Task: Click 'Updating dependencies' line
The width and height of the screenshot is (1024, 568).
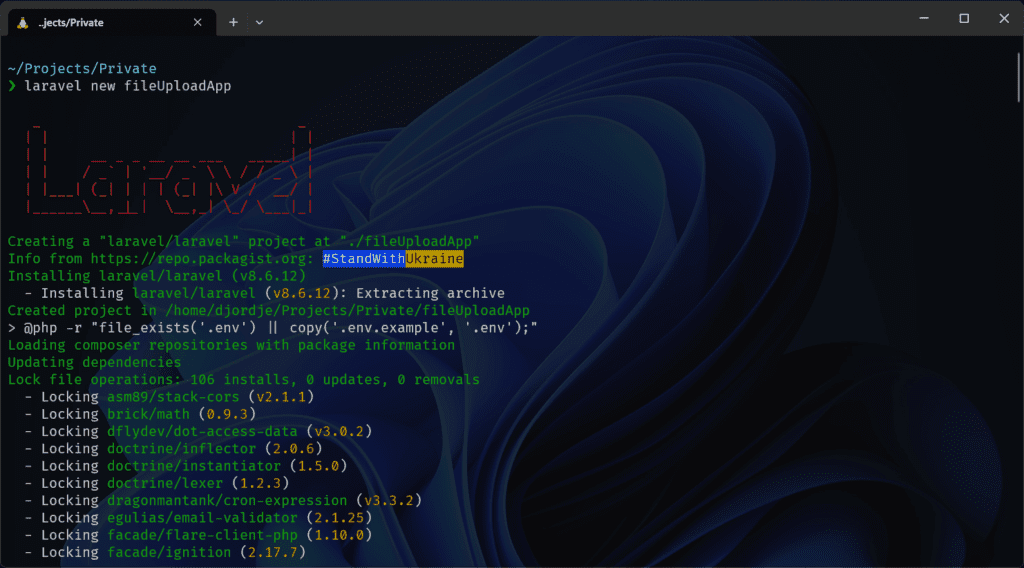Action: (95, 362)
